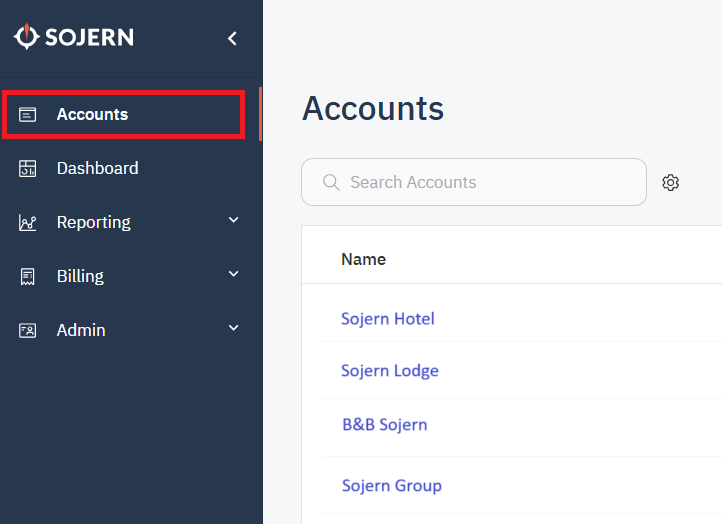
Task: Focus the Search Accounts field
Action: click(x=480, y=183)
